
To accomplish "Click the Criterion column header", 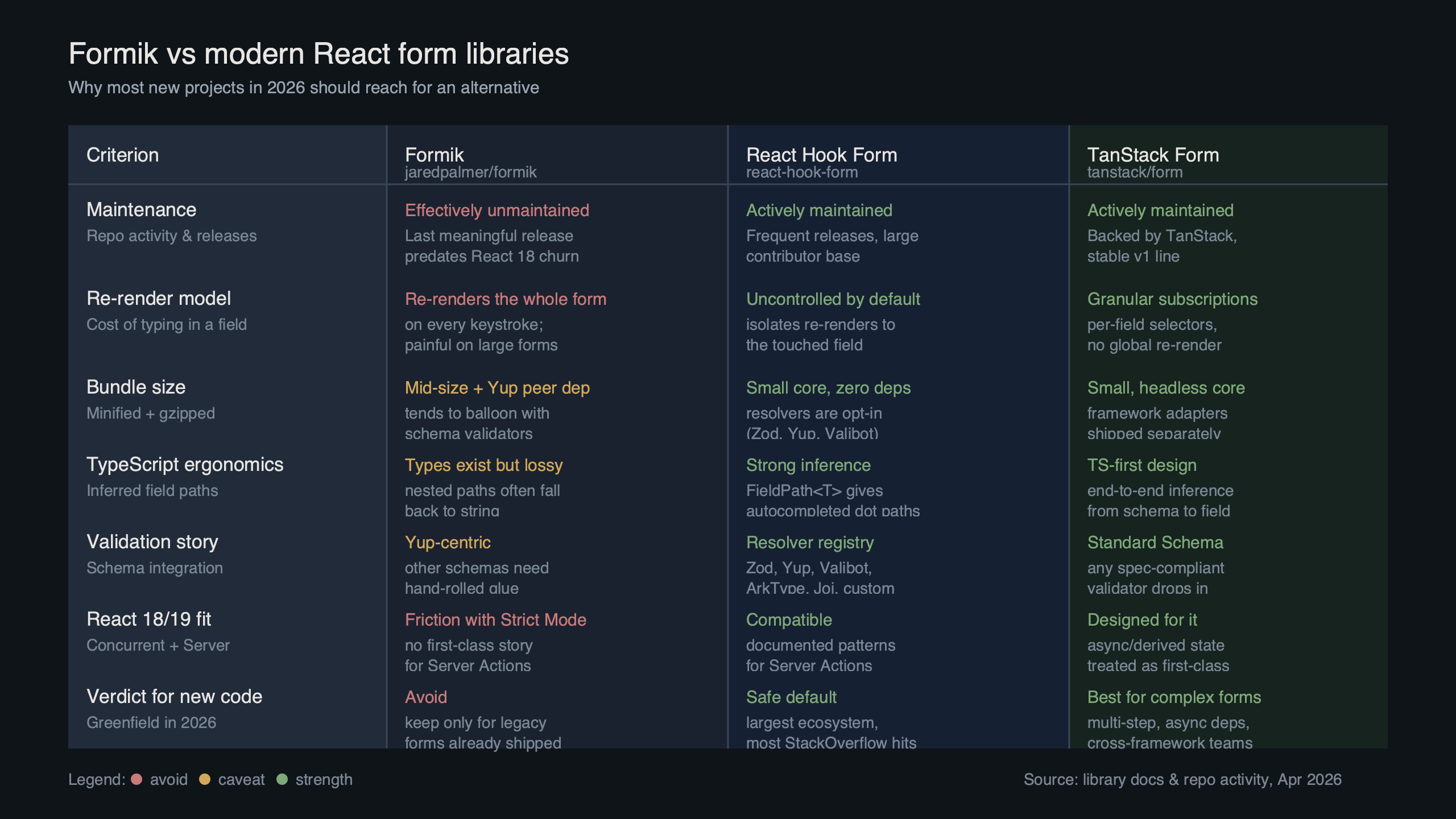I will [122, 155].
